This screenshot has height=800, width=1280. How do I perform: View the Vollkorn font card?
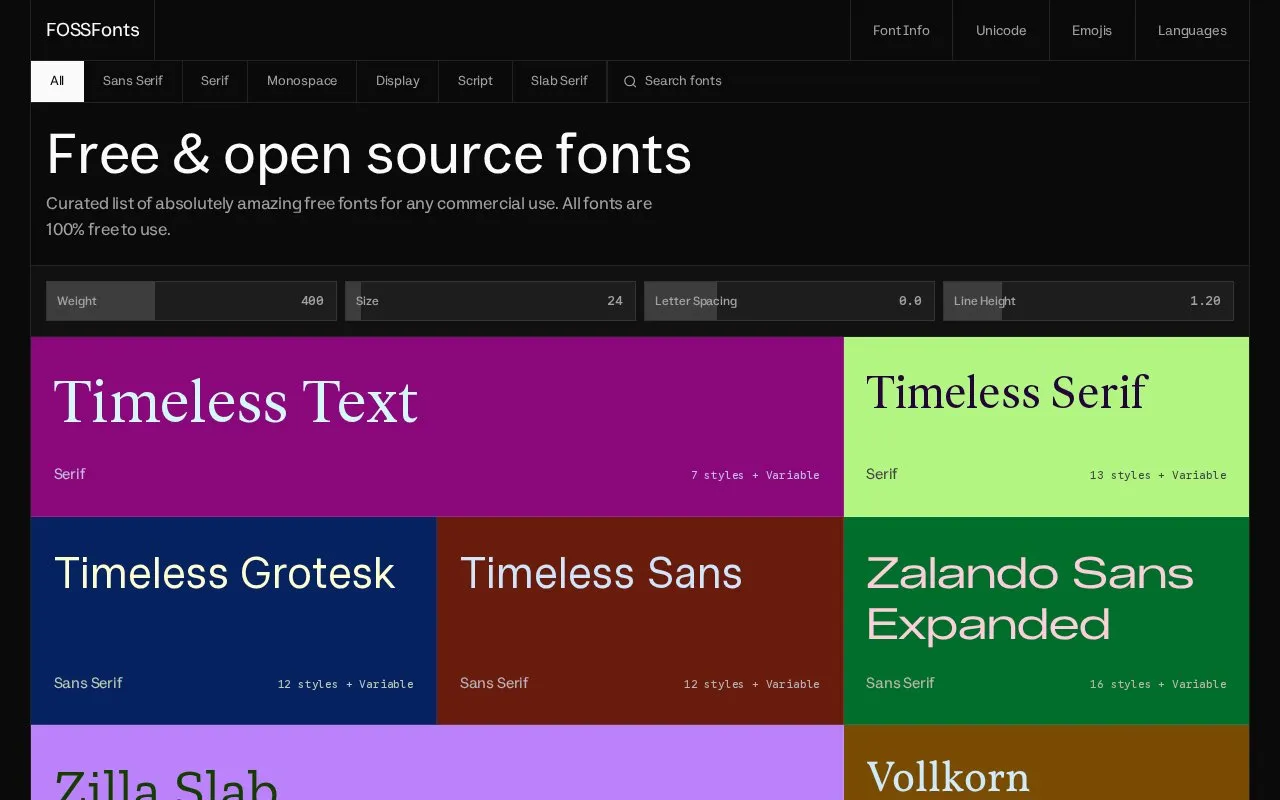pyautogui.click(x=1047, y=763)
